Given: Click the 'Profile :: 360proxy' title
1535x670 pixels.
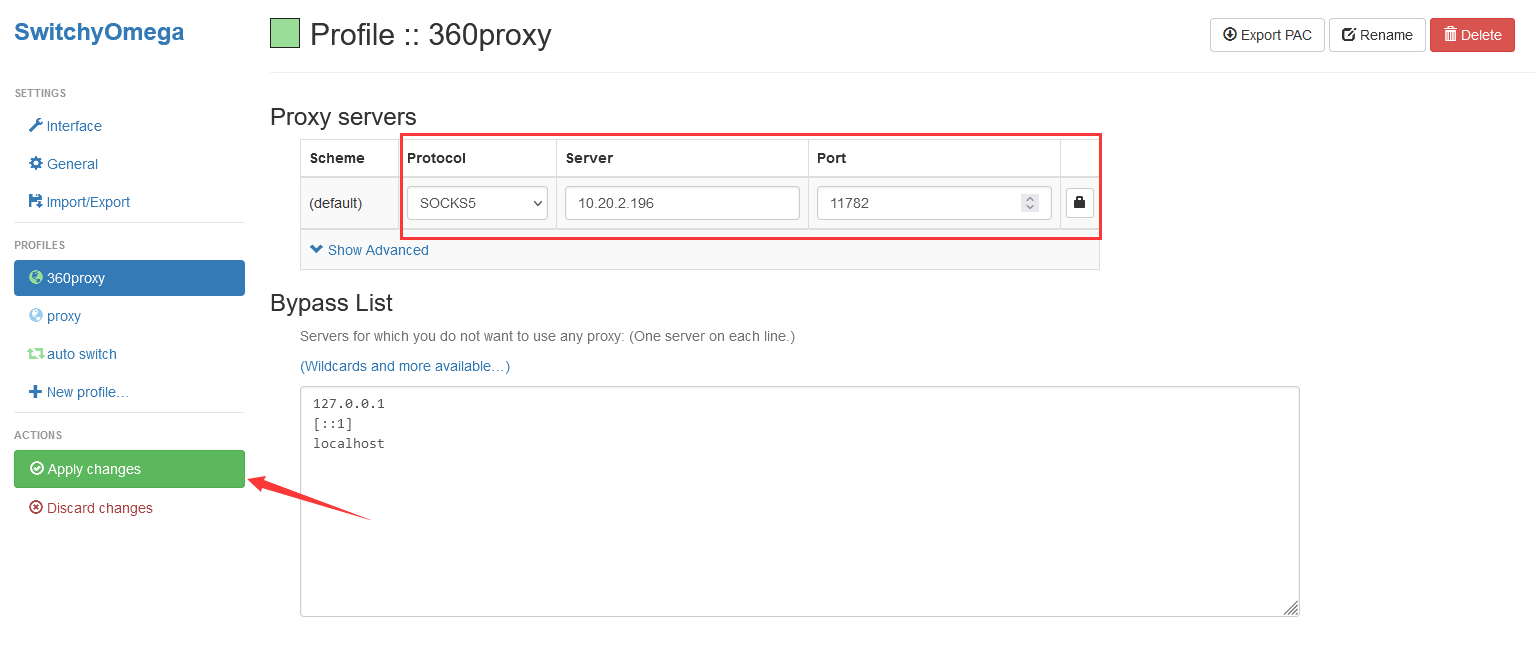Looking at the screenshot, I should 431,35.
